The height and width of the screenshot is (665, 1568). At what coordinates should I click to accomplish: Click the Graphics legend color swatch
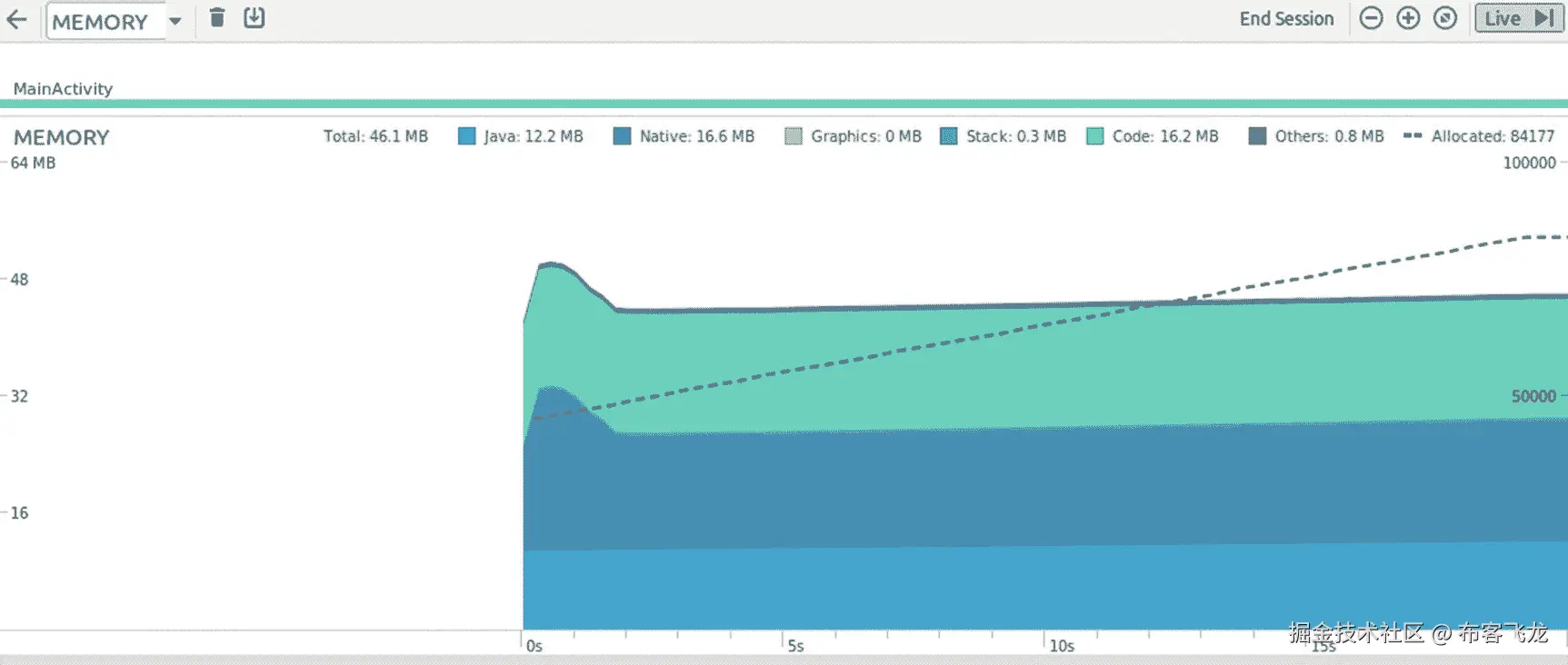pos(794,136)
